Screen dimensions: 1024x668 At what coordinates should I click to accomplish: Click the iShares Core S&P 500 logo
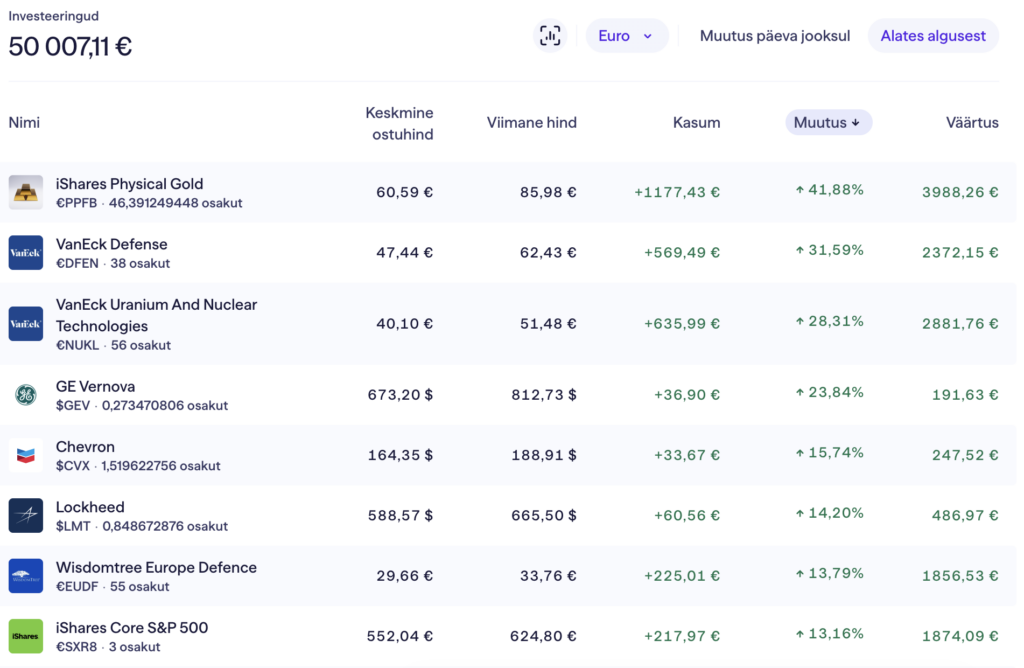click(x=26, y=636)
